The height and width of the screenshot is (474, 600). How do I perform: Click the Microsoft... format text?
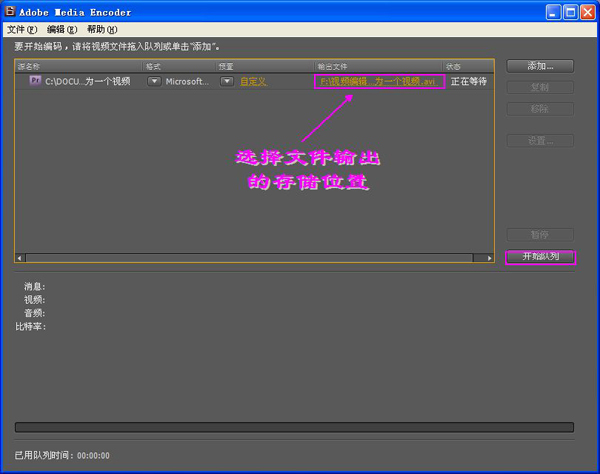187,81
